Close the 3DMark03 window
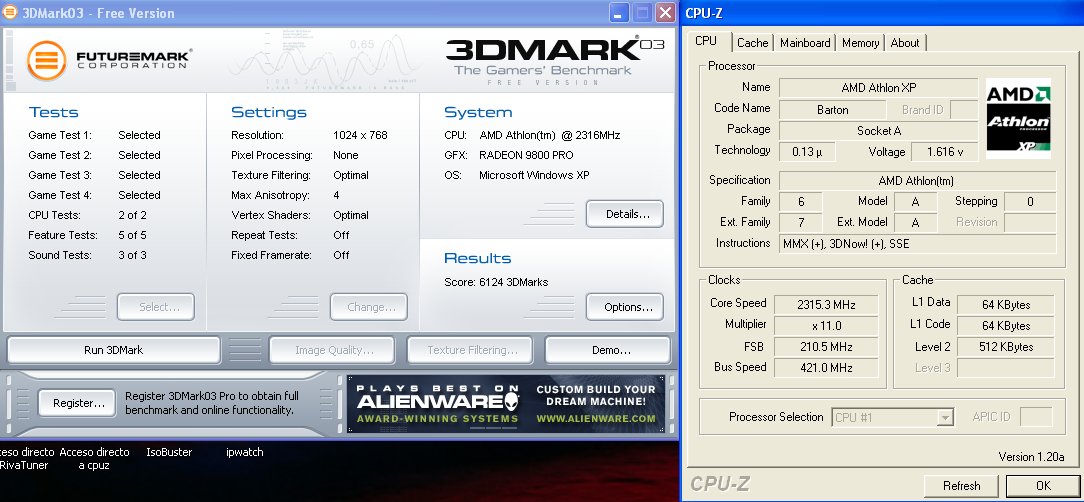 click(x=665, y=12)
